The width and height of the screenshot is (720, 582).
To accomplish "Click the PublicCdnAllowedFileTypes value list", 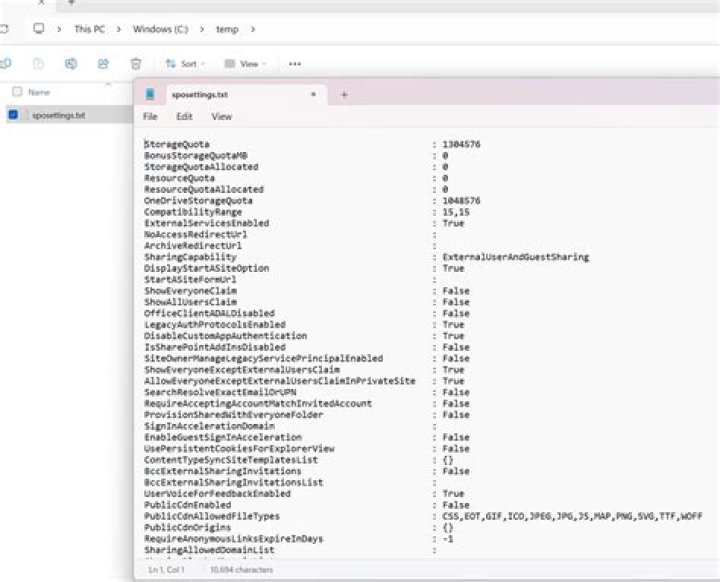I will coord(572,516).
